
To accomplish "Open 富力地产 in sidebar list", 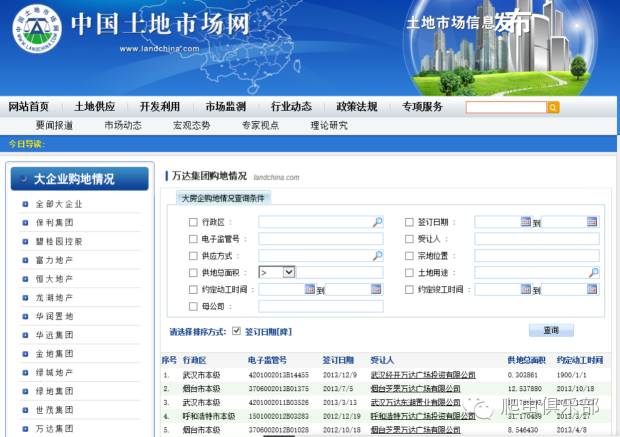I will (54, 260).
